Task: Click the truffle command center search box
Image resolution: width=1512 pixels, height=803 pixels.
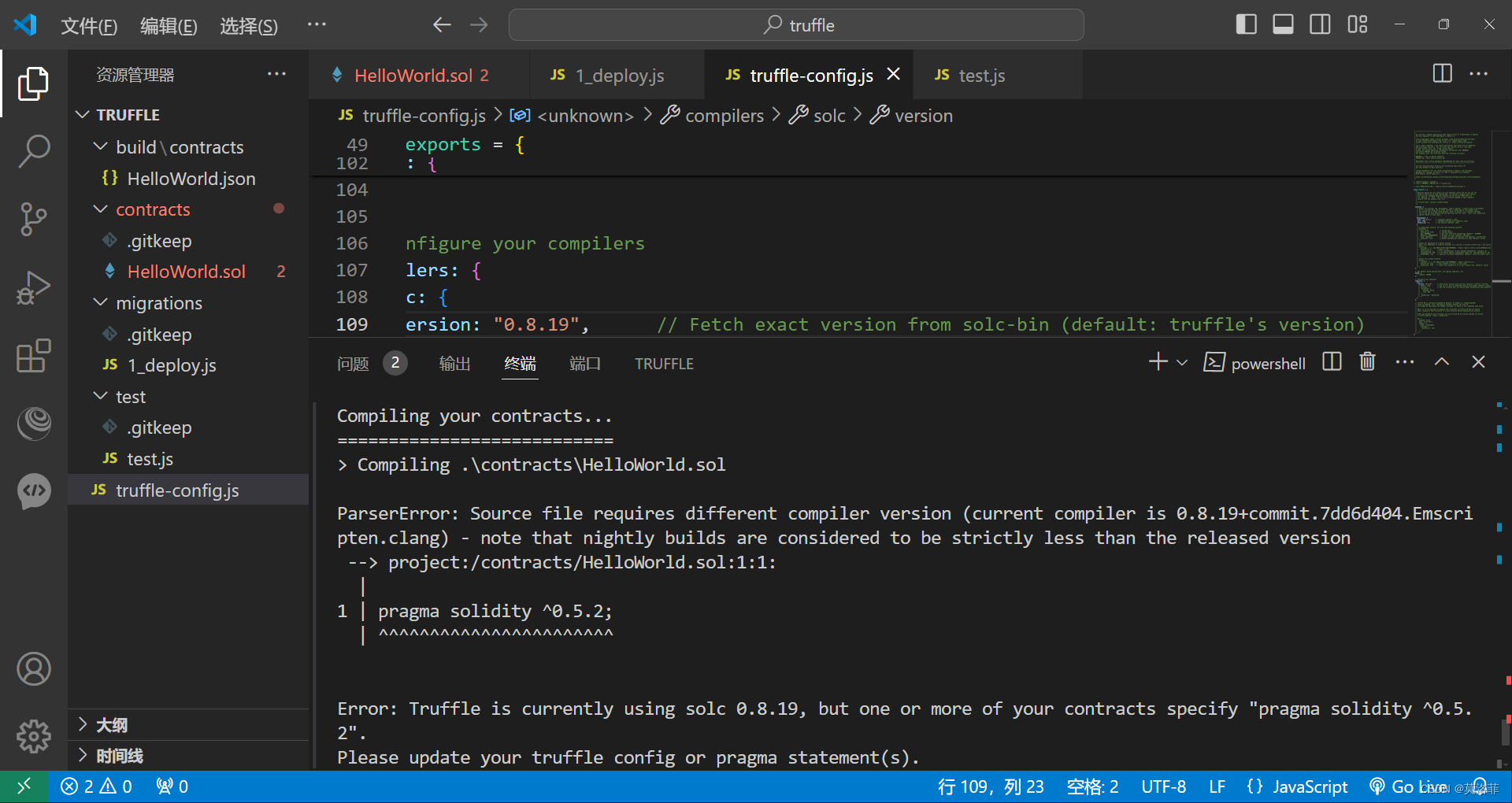Action: pyautogui.click(x=796, y=25)
